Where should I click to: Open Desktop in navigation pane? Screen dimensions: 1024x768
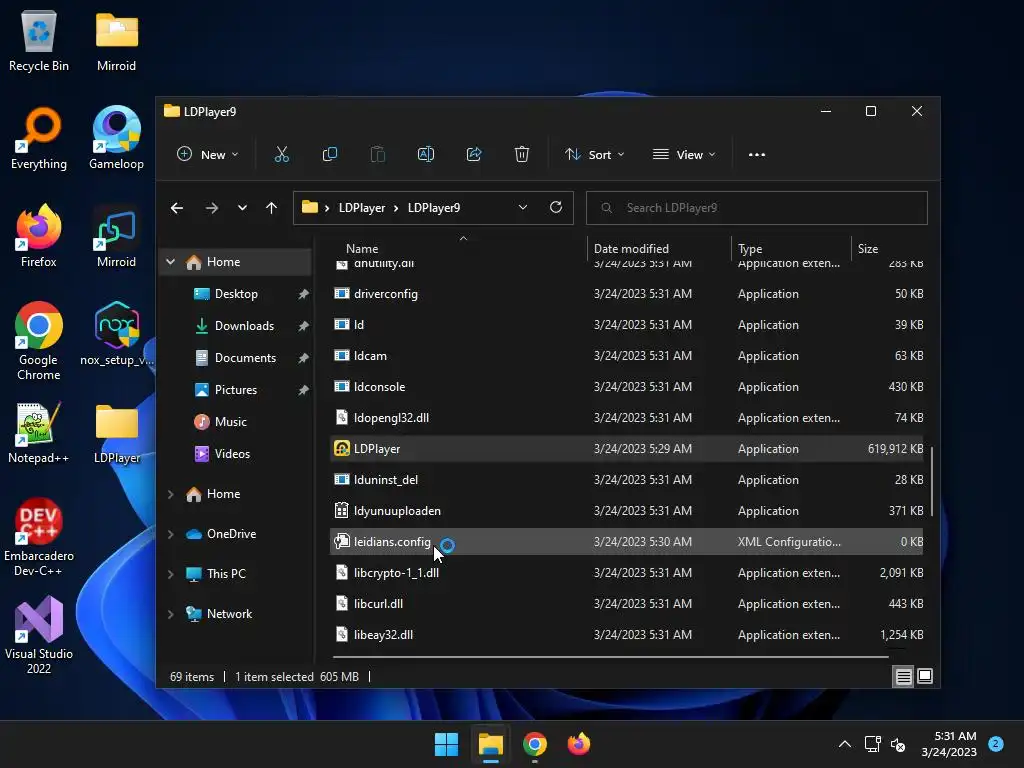[x=236, y=294]
